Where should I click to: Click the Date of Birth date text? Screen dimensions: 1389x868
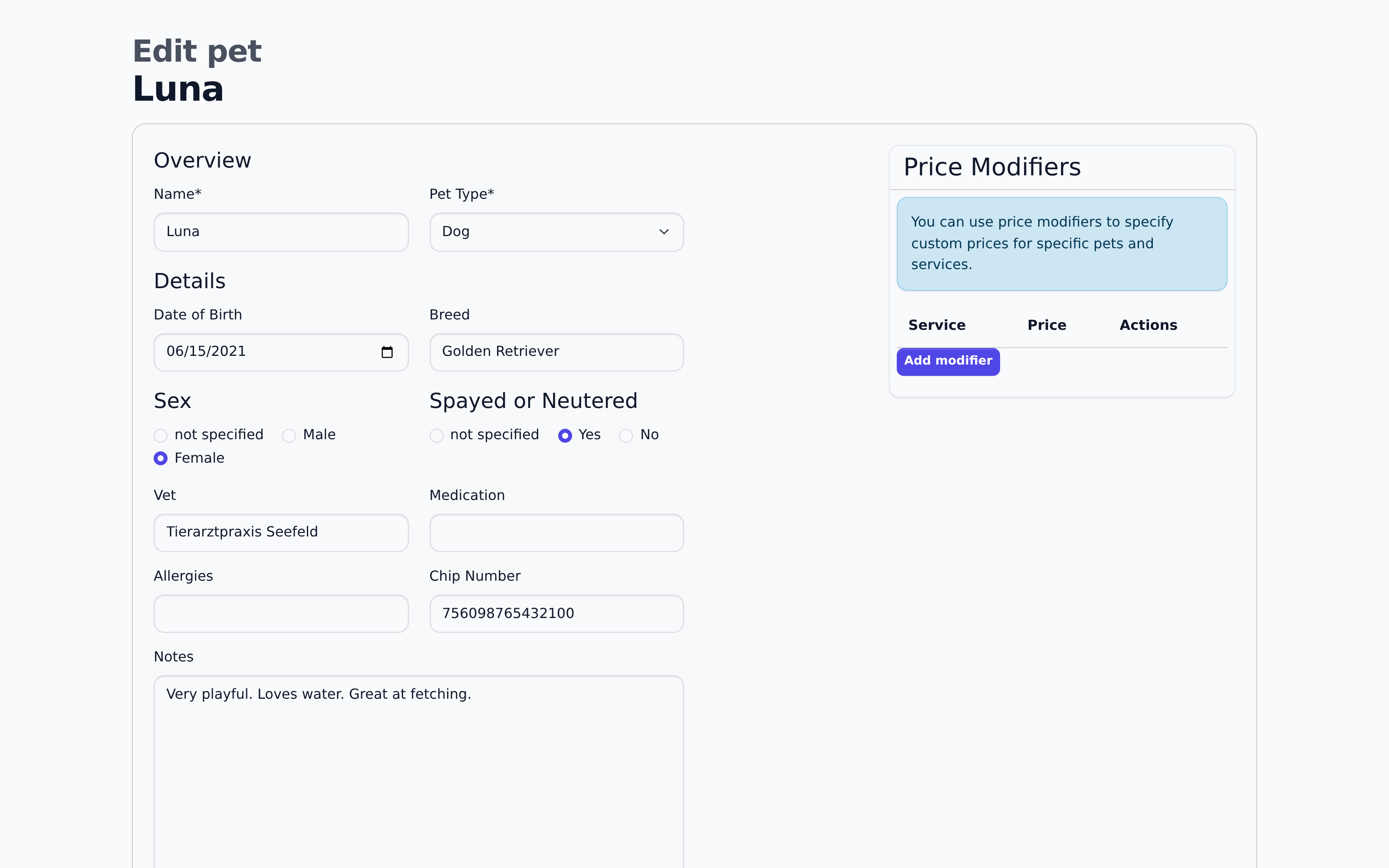(207, 352)
